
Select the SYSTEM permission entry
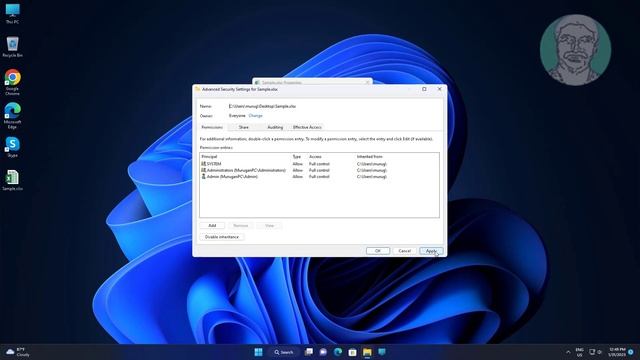pyautogui.click(x=319, y=164)
